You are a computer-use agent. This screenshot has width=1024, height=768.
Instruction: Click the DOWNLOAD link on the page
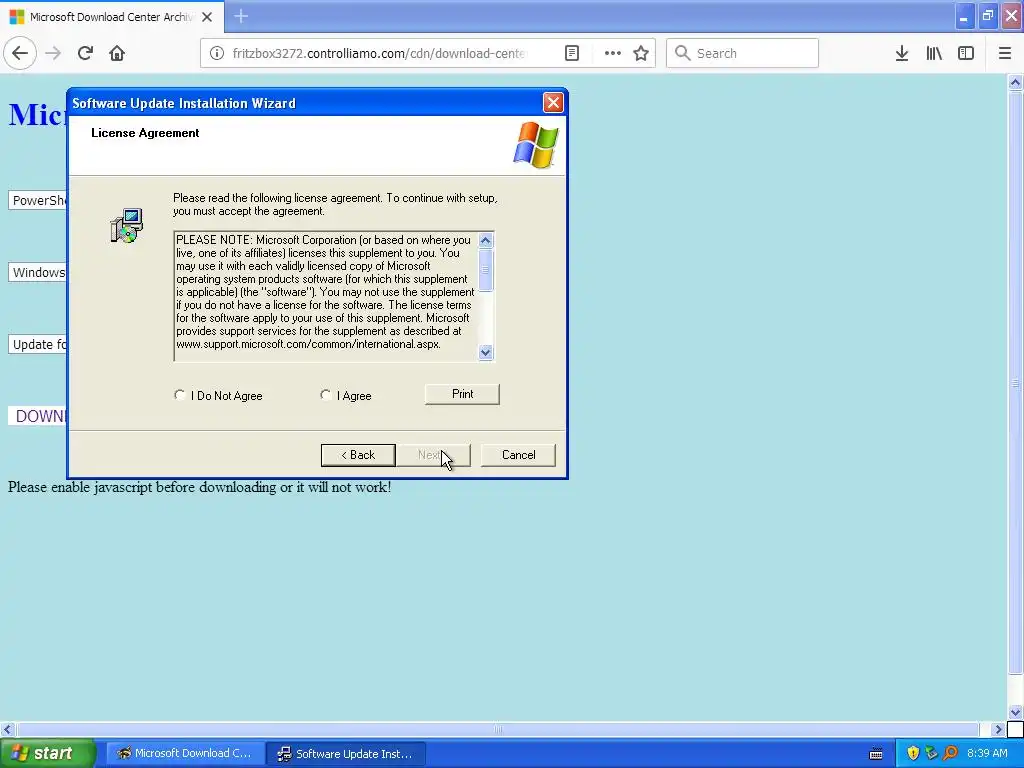(39, 416)
